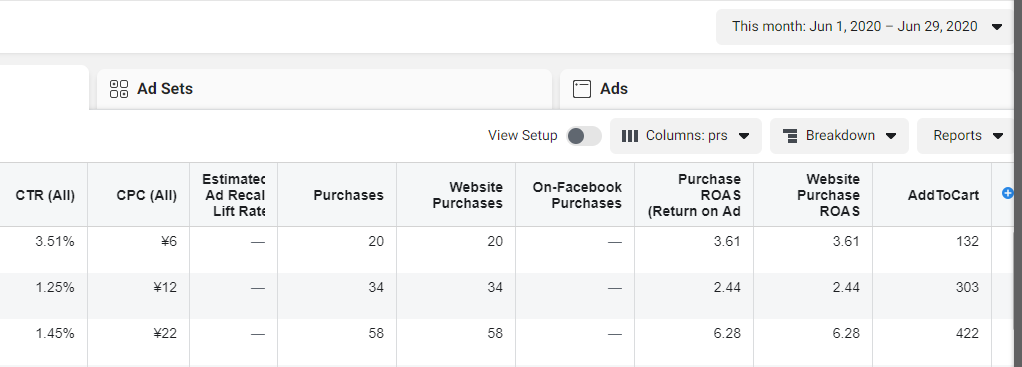Click the Ad Sets grid icon

(x=119, y=89)
